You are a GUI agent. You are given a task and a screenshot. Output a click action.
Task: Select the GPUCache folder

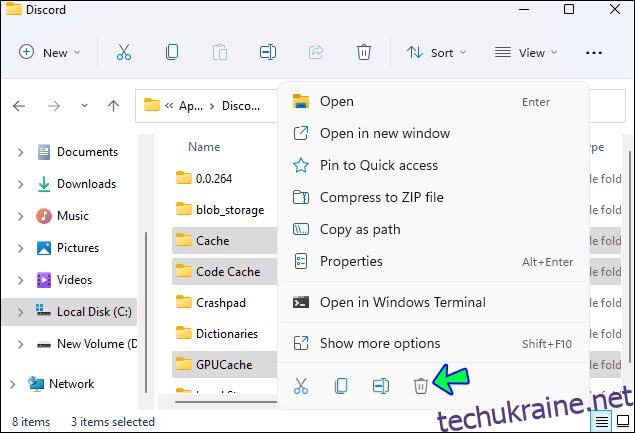coord(224,365)
